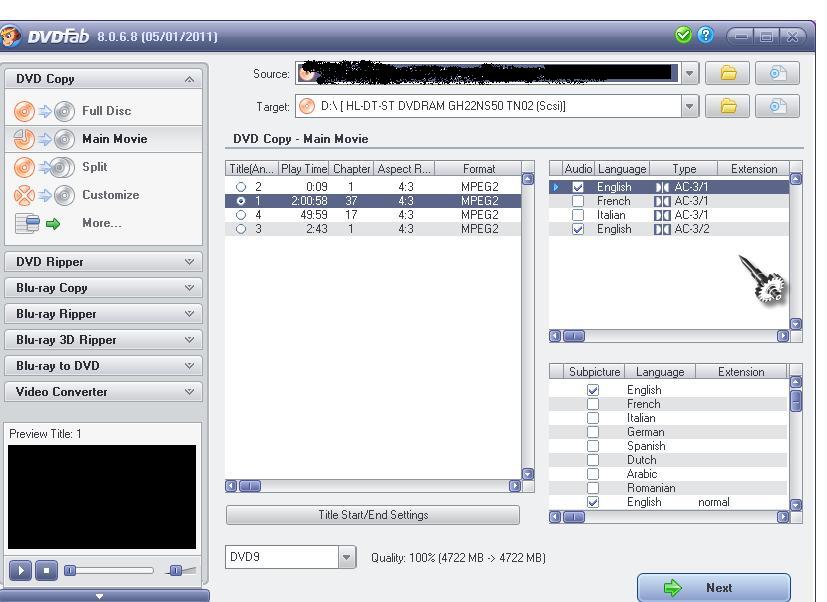The width and height of the screenshot is (827, 602).
Task: Click the Customize disc icon
Action: pos(44,195)
